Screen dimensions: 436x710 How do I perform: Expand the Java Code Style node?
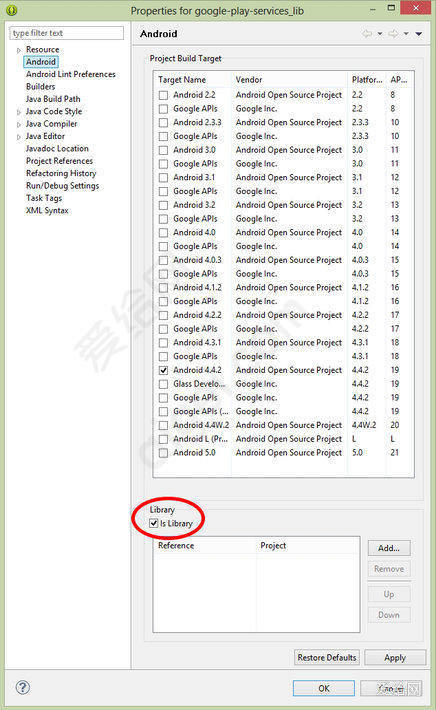click(19, 112)
